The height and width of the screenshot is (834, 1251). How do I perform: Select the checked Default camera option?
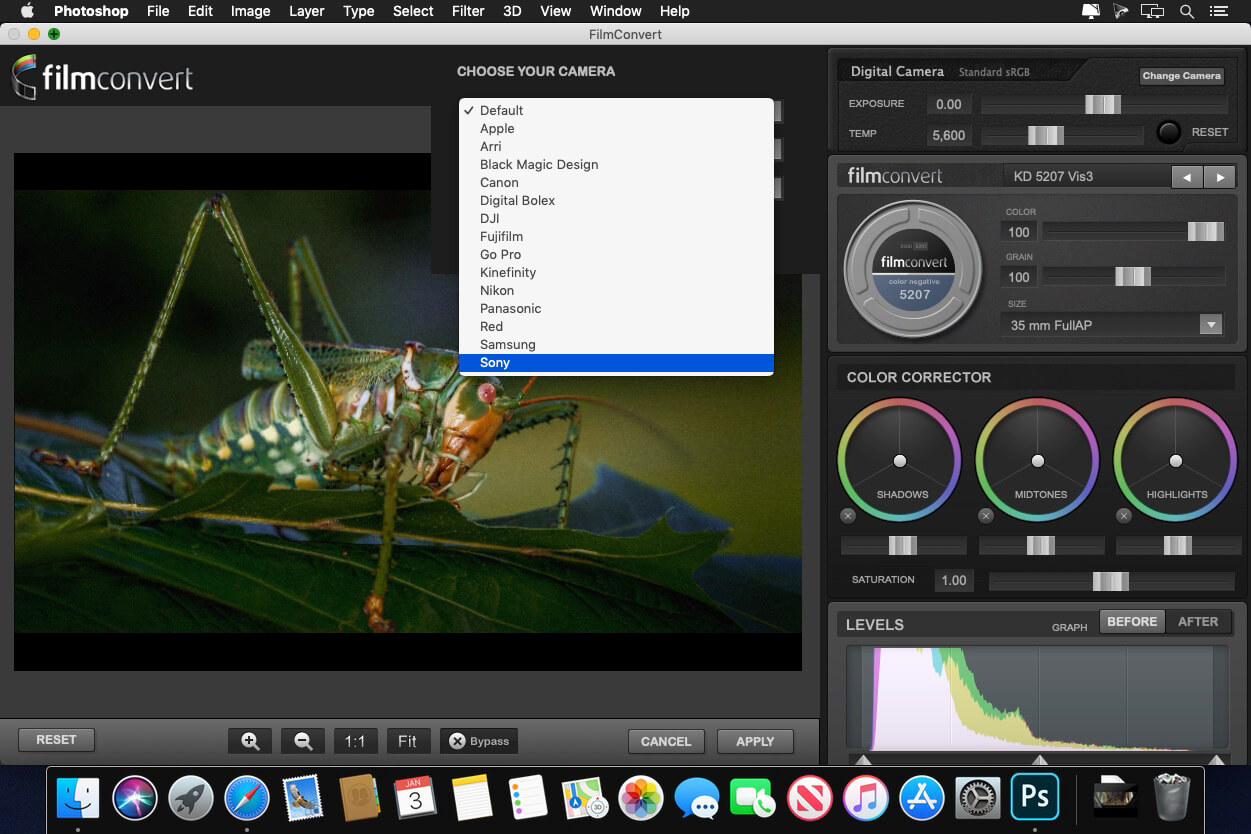616,110
